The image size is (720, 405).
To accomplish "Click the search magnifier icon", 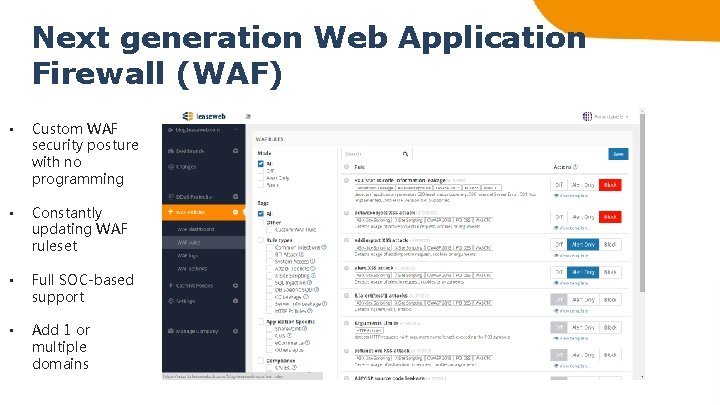I will pyautogui.click(x=405, y=154).
